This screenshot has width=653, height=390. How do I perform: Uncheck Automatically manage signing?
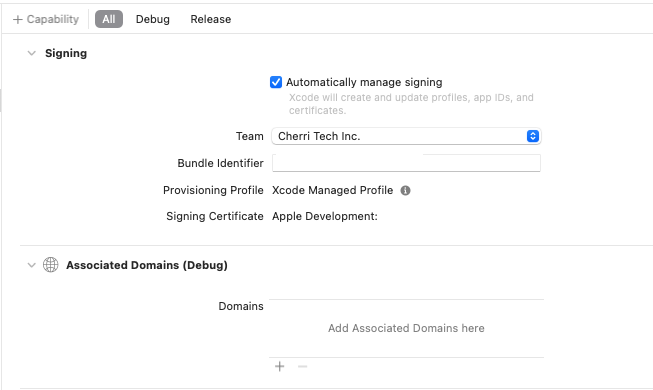pyautogui.click(x=276, y=82)
